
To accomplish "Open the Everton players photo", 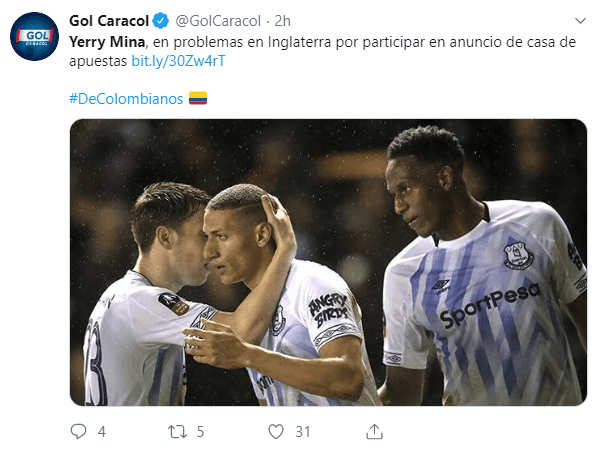I will 328,262.
